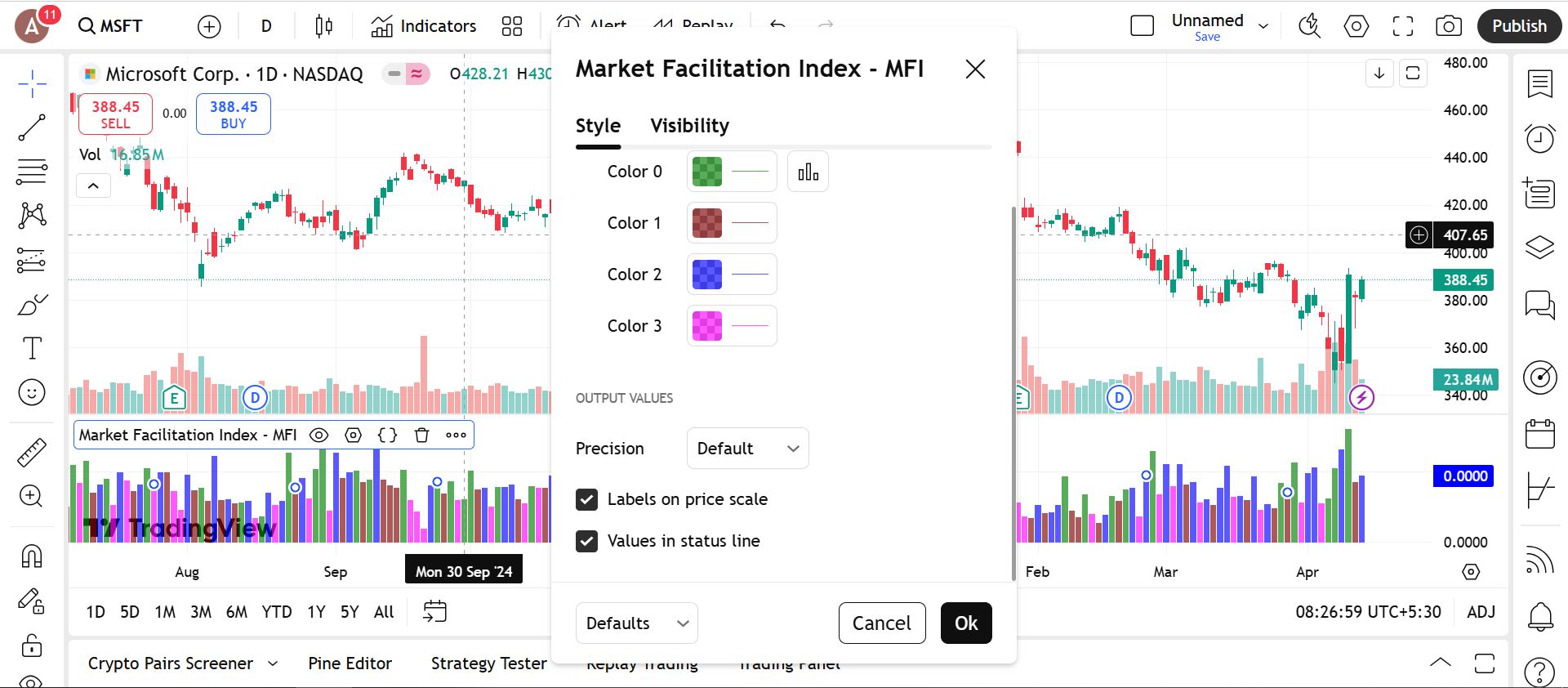
Task: Open the forecasting and measurement tools
Action: click(32, 260)
